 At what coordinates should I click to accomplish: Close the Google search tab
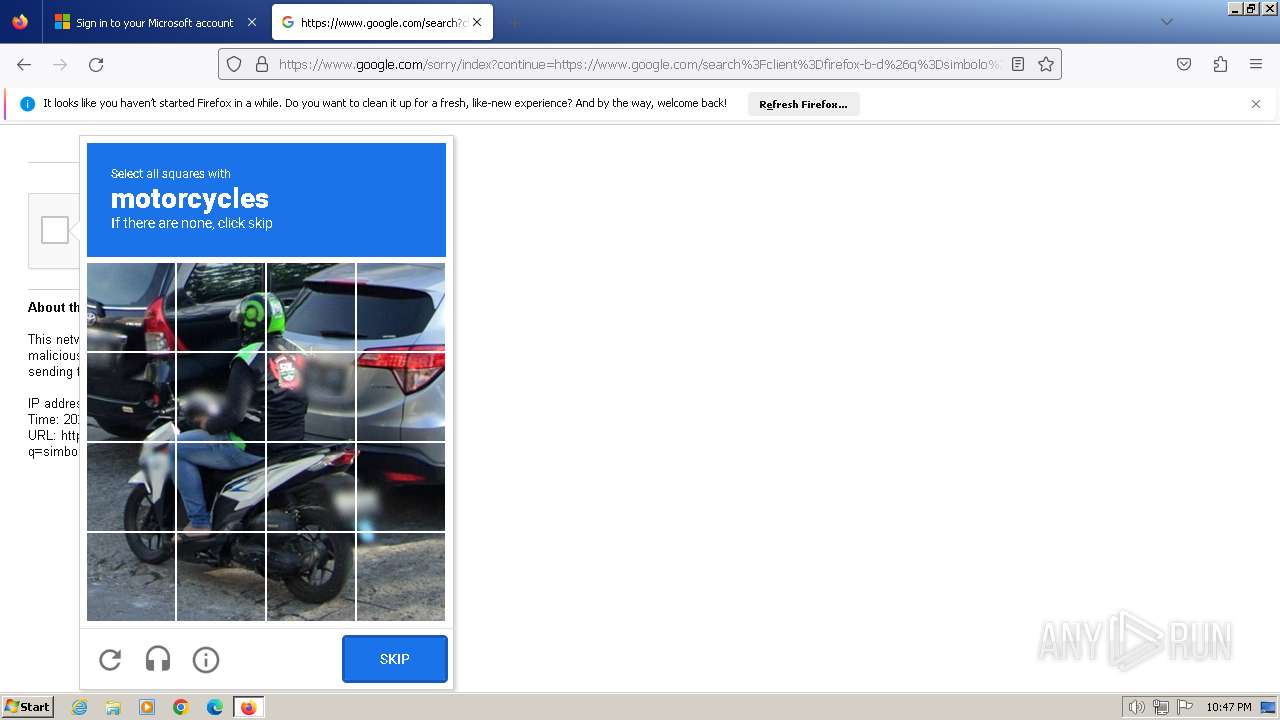point(477,22)
